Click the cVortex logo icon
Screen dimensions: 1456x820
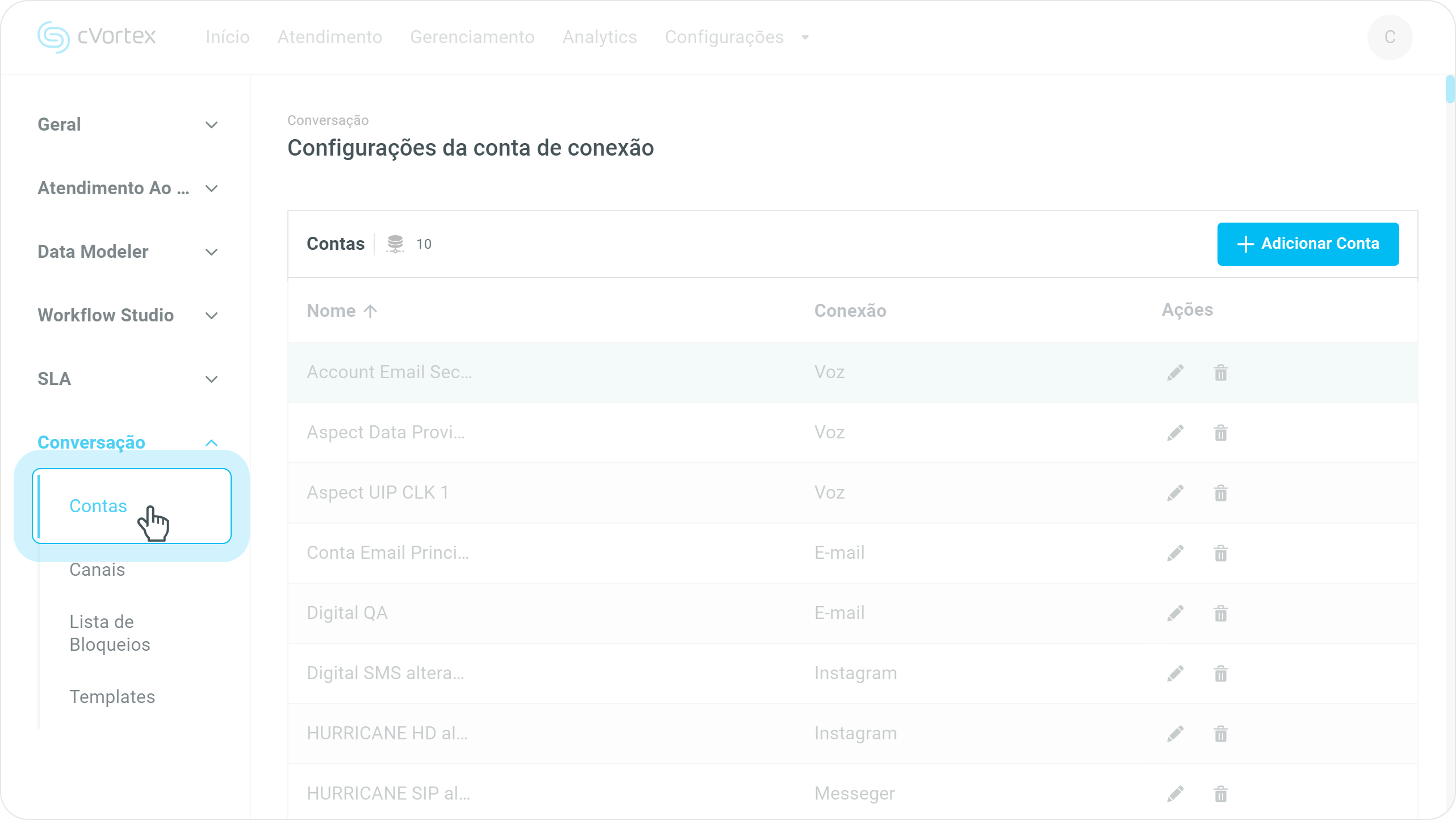tap(53, 37)
